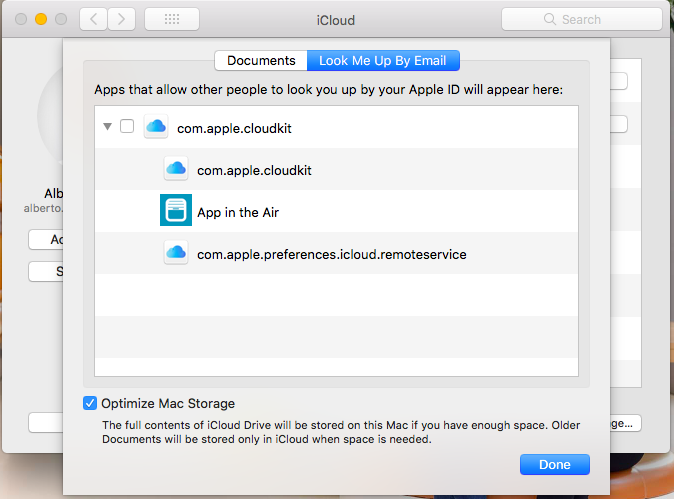Click the Search field in toolbar
674x499 pixels.
coord(582,19)
